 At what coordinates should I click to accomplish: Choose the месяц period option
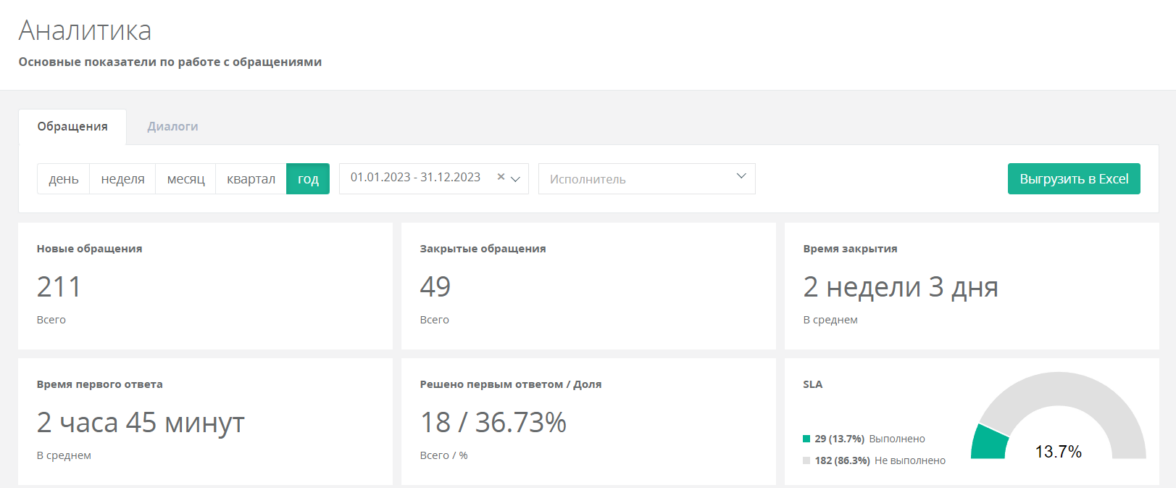(x=186, y=179)
